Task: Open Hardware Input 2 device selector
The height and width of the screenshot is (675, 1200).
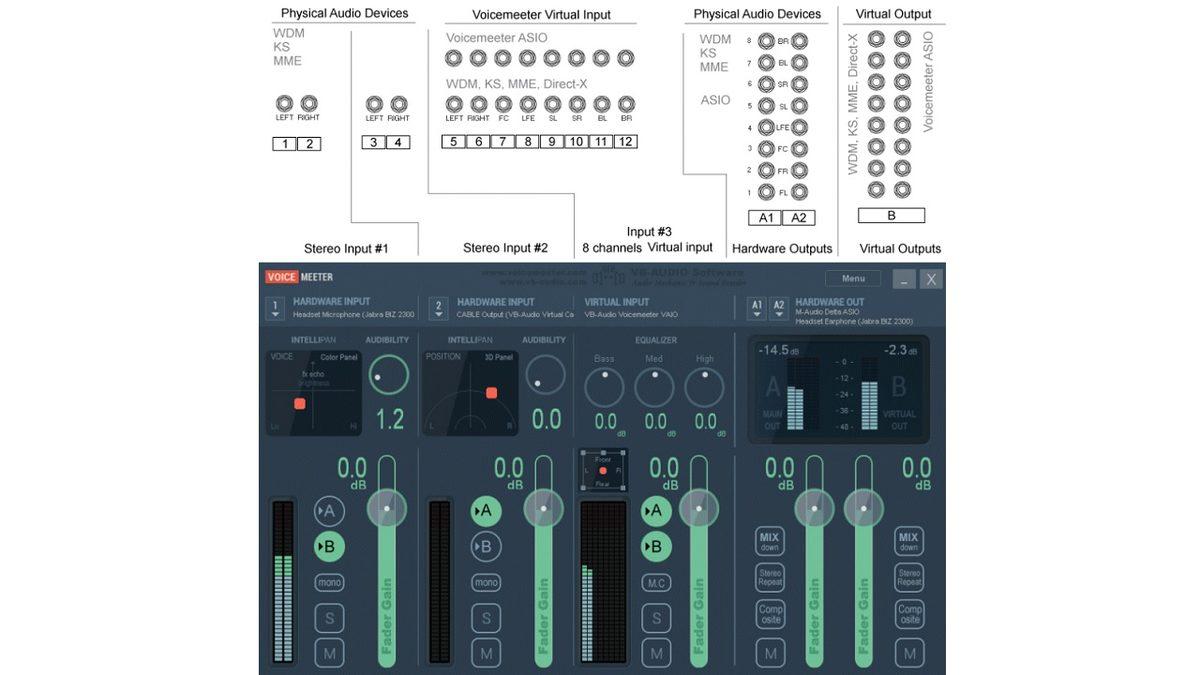Action: click(438, 308)
